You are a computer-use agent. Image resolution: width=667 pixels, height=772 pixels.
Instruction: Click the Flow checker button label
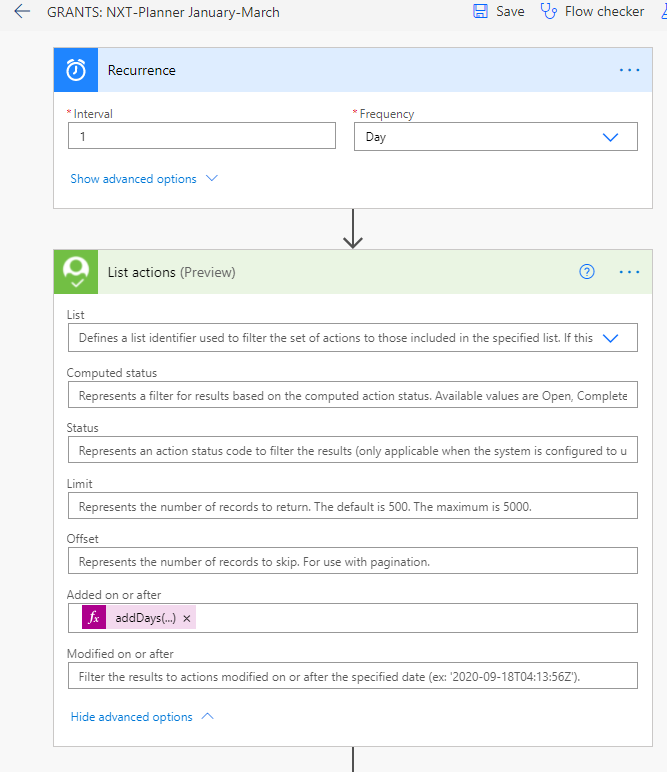604,11
